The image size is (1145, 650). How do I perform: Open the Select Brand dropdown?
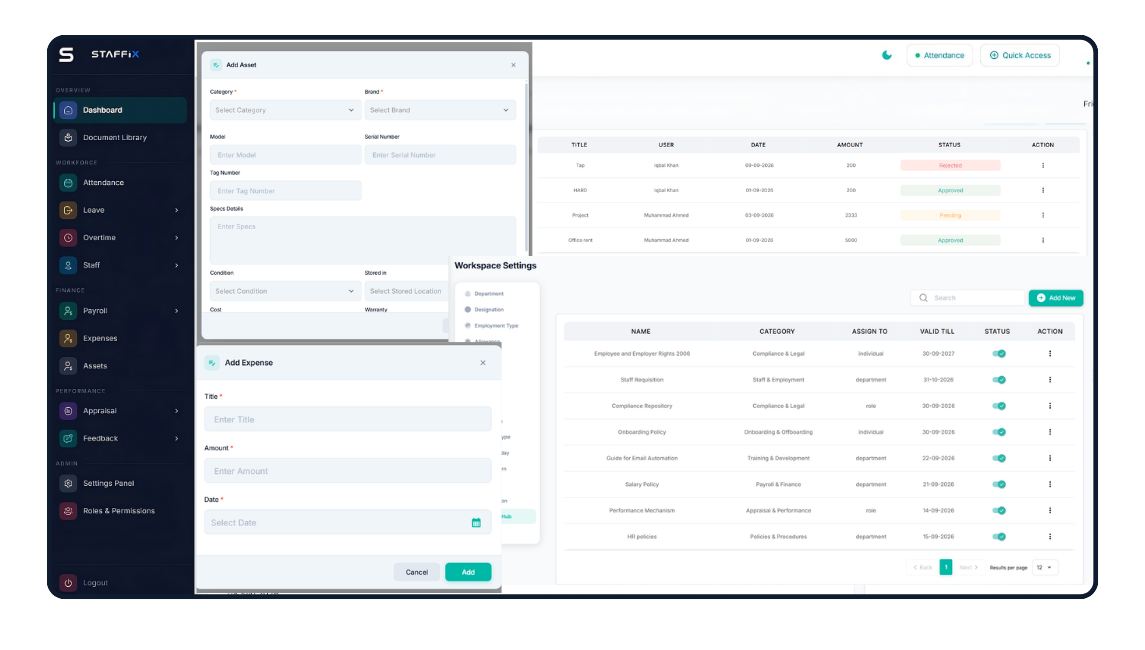[x=440, y=110]
